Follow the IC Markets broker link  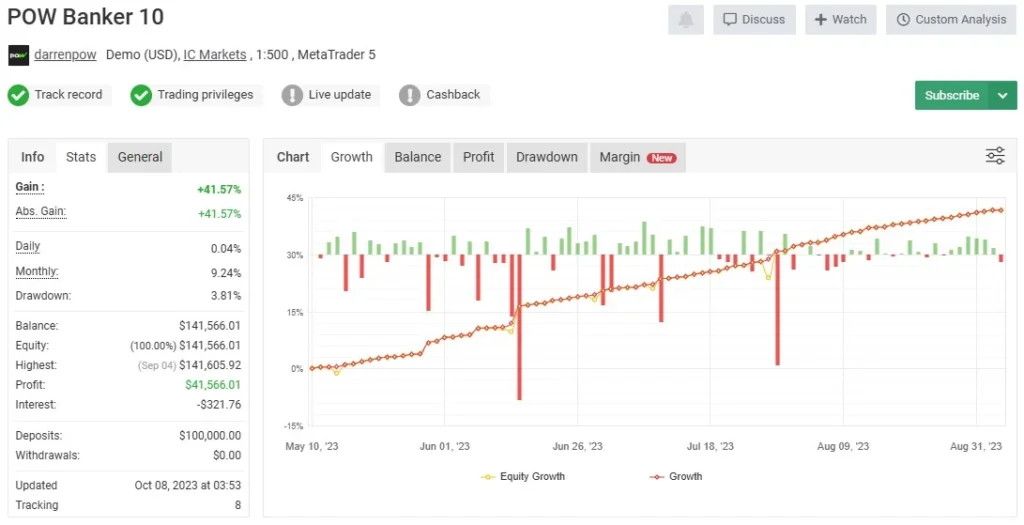coord(215,55)
